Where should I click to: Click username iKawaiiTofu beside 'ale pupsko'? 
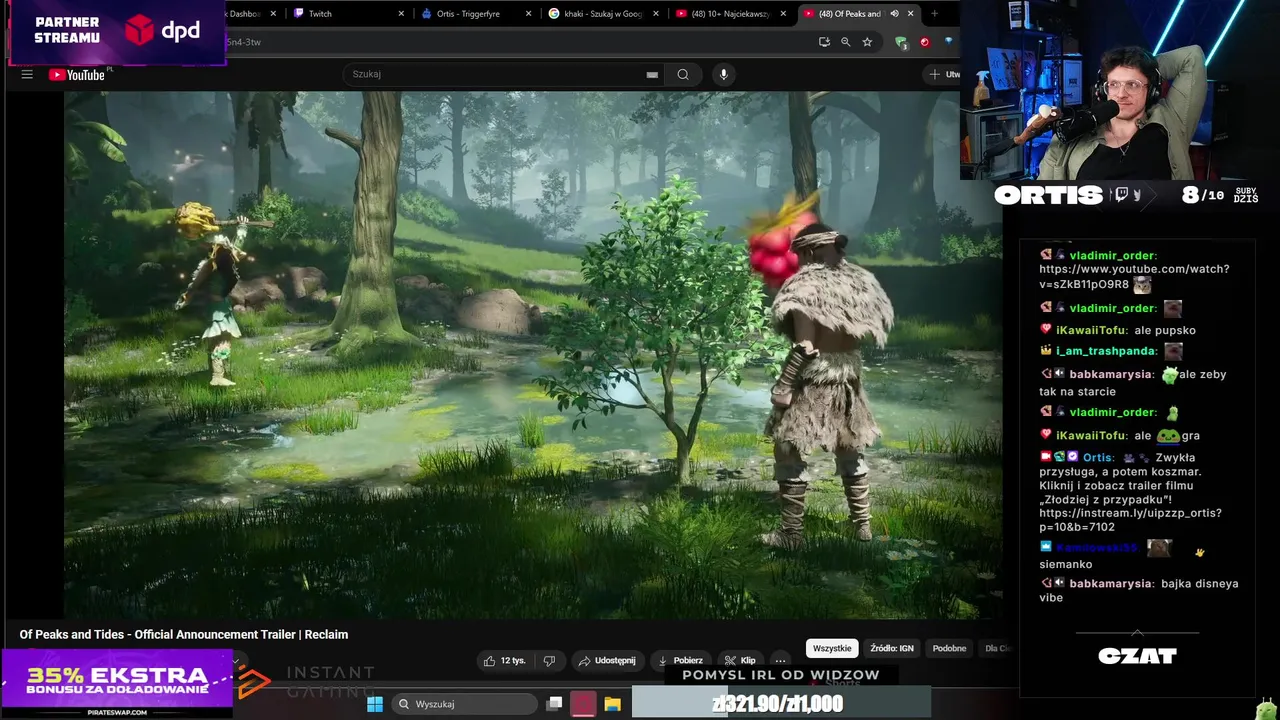[x=1092, y=330]
